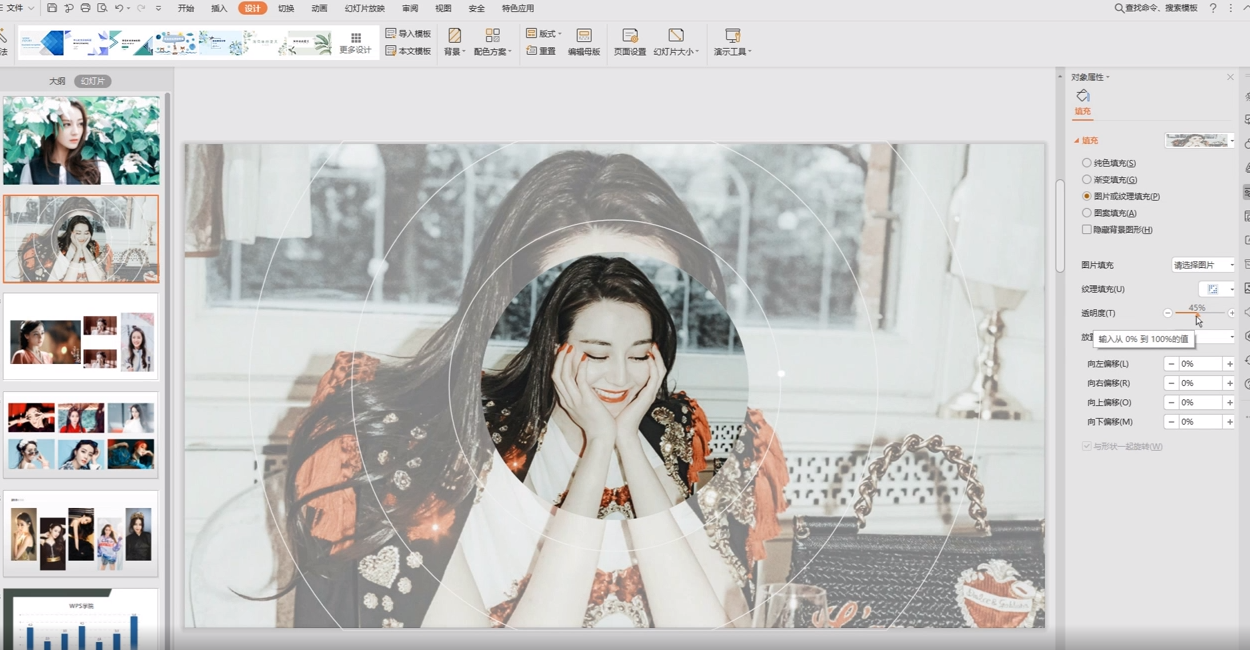Select 纯色填充(S) radio button
This screenshot has height=650, width=1250.
tap(1087, 162)
